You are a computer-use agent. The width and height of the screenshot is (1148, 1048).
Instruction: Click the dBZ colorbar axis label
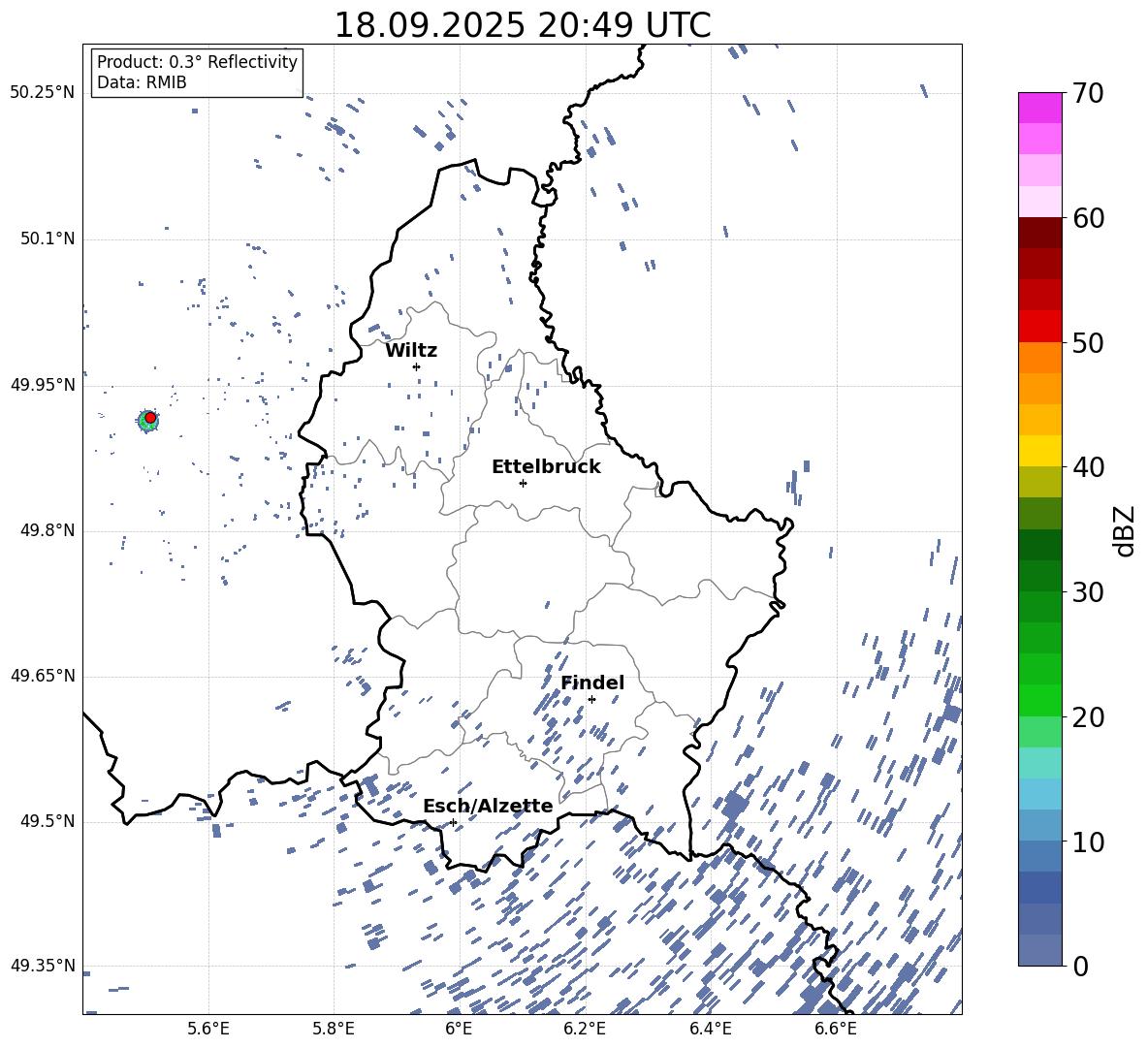(x=1125, y=531)
